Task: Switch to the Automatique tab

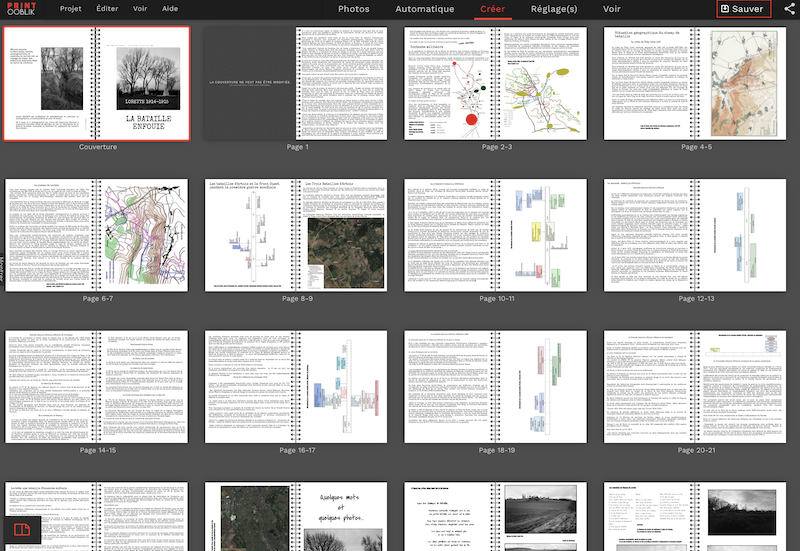Action: point(424,9)
